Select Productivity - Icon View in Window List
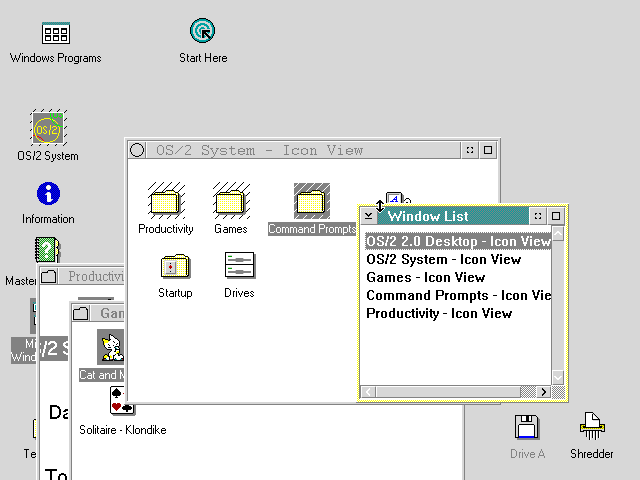The width and height of the screenshot is (640, 480). tap(439, 313)
